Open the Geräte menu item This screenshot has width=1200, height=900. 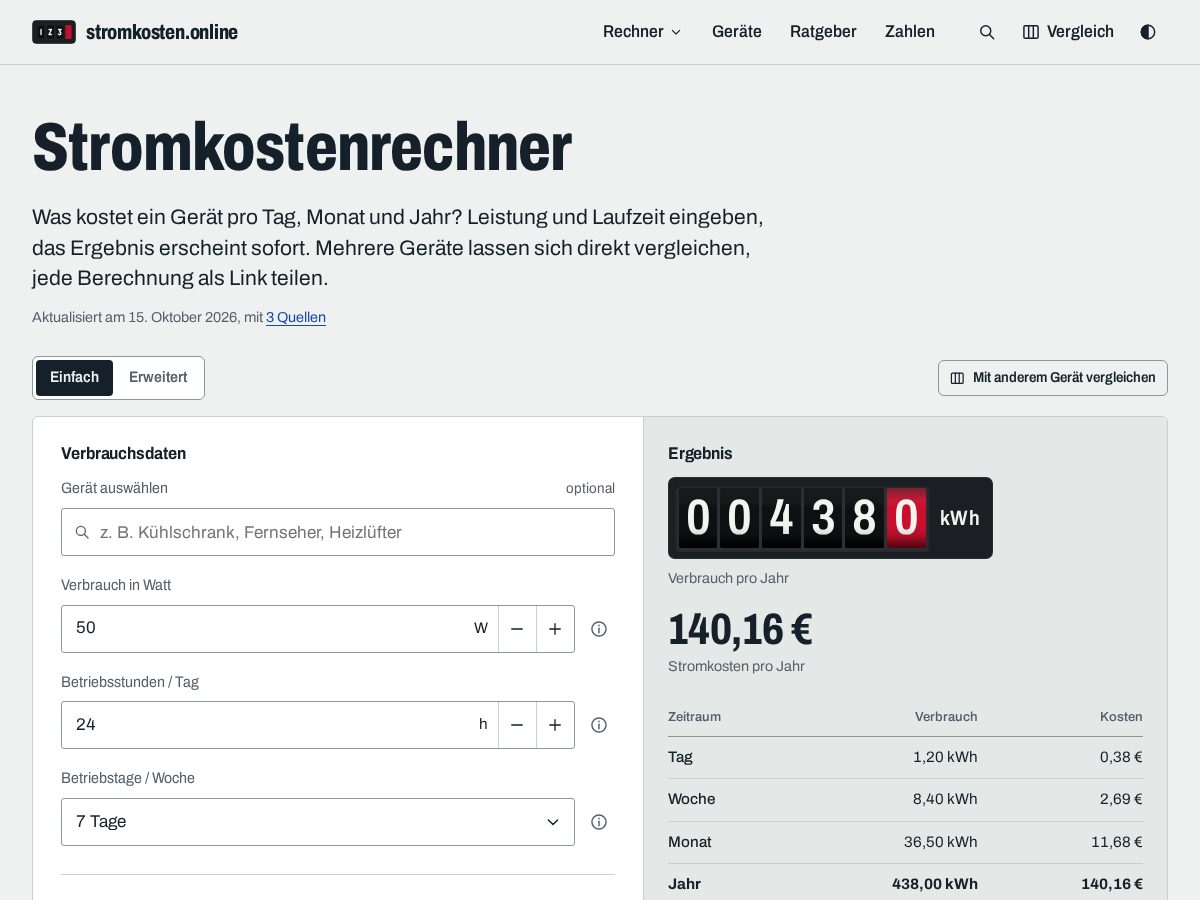pyautogui.click(x=737, y=32)
